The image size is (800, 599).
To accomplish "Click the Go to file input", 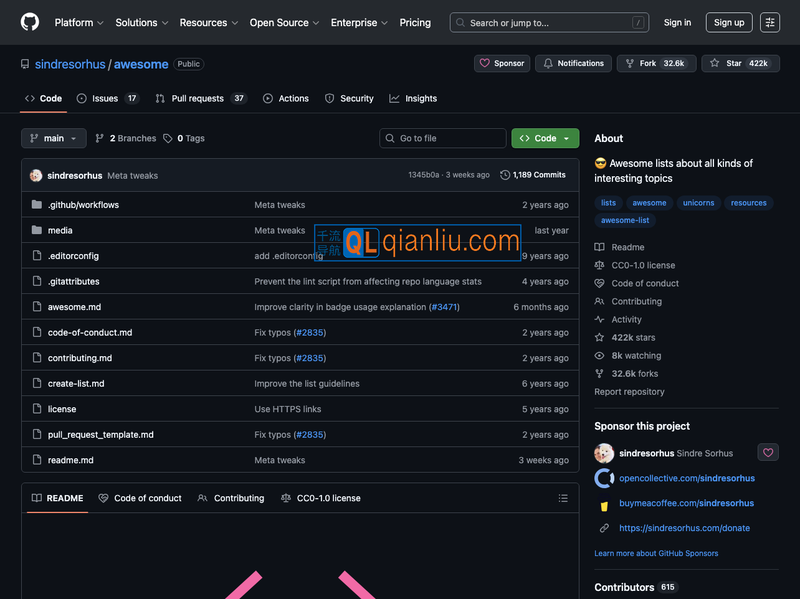I will tap(443, 138).
